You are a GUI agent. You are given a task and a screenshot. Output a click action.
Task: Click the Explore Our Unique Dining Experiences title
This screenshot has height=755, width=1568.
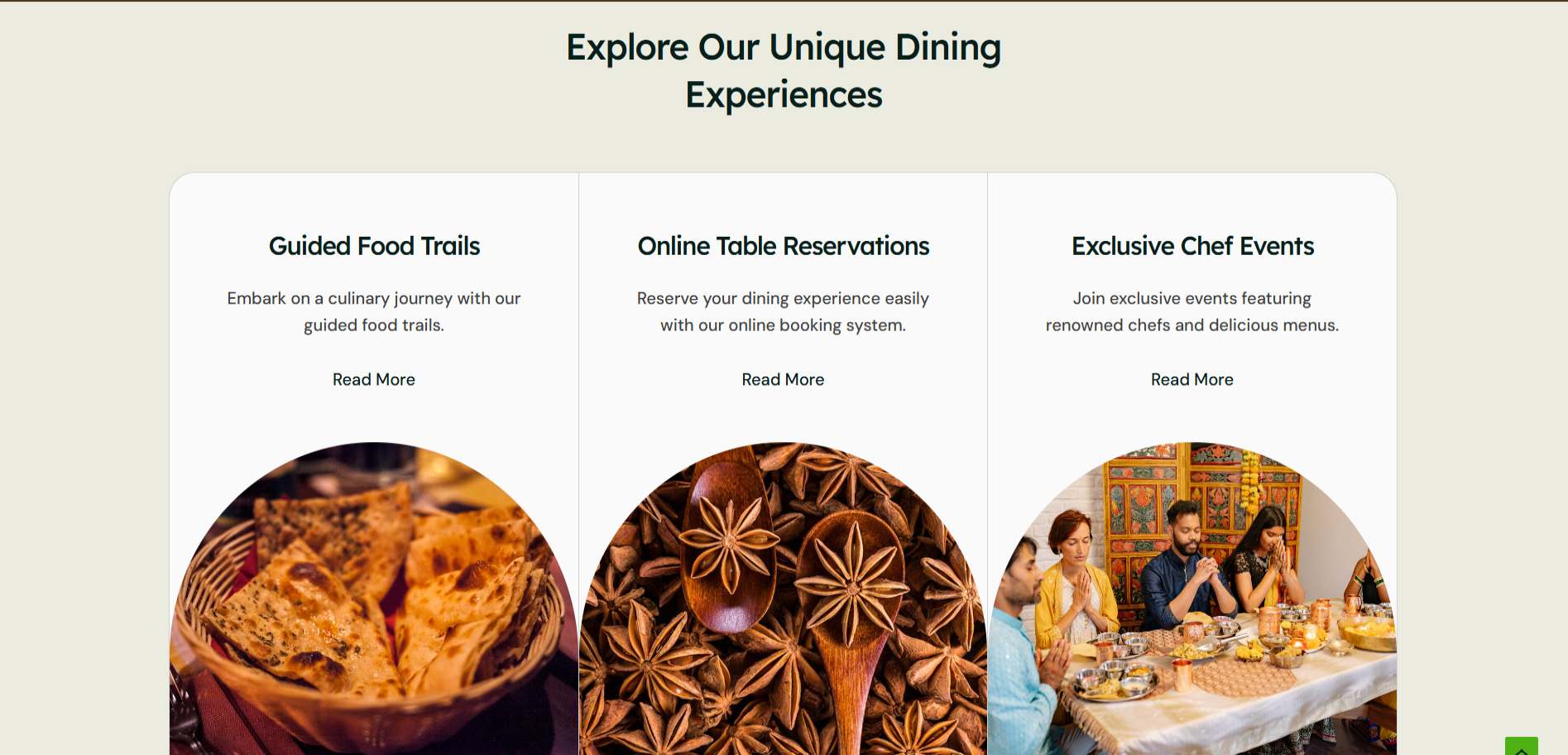(784, 70)
